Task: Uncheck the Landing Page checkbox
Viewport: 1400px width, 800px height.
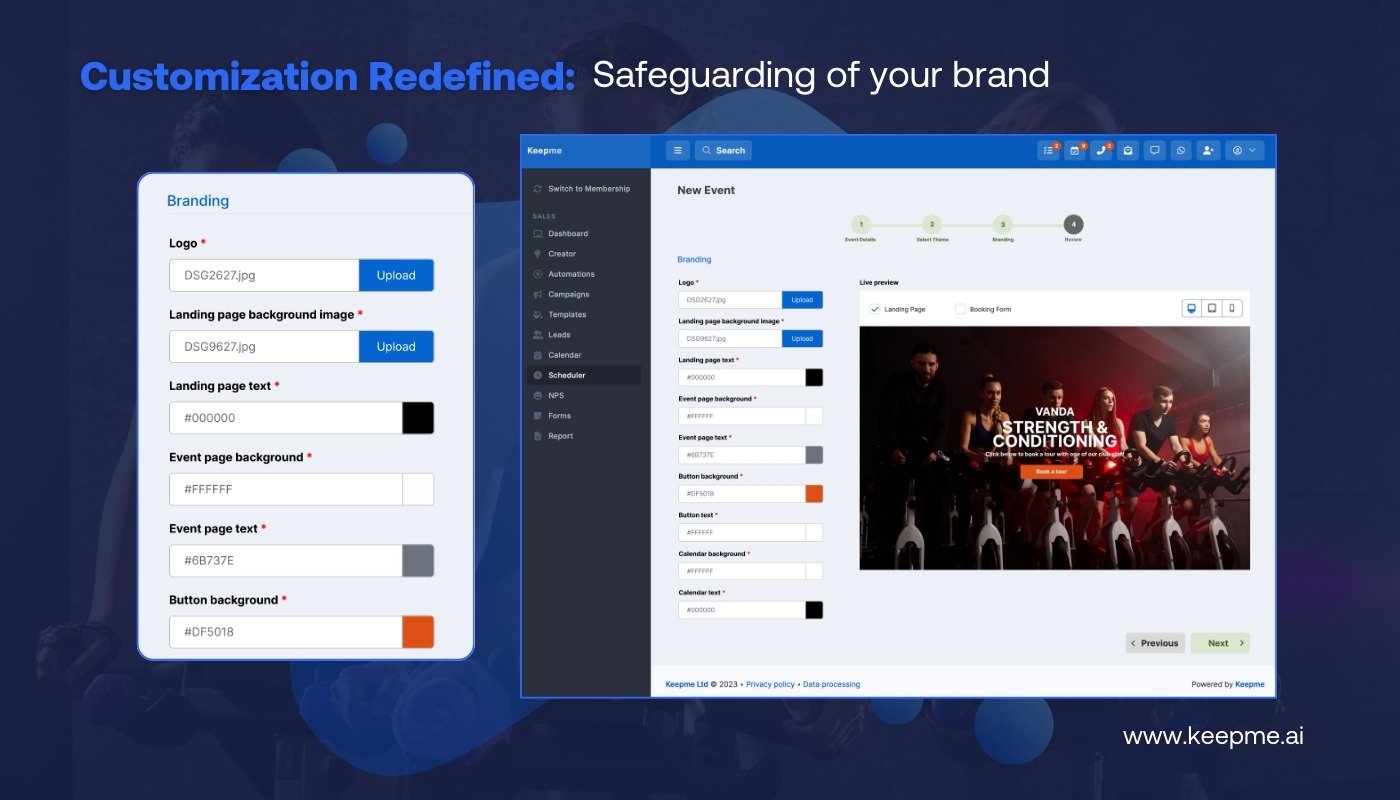Action: [875, 309]
